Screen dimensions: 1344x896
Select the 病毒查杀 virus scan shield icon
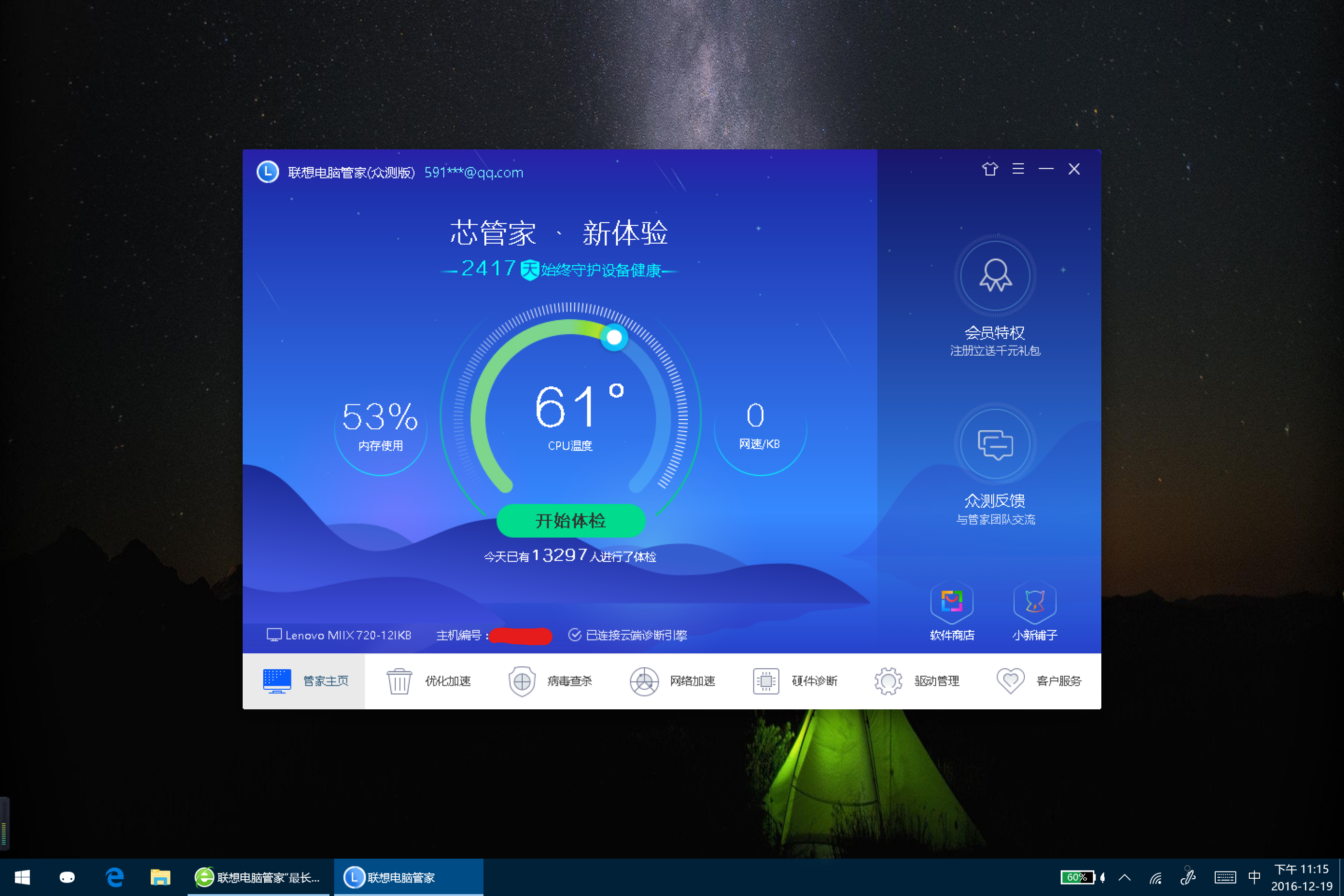(x=522, y=681)
